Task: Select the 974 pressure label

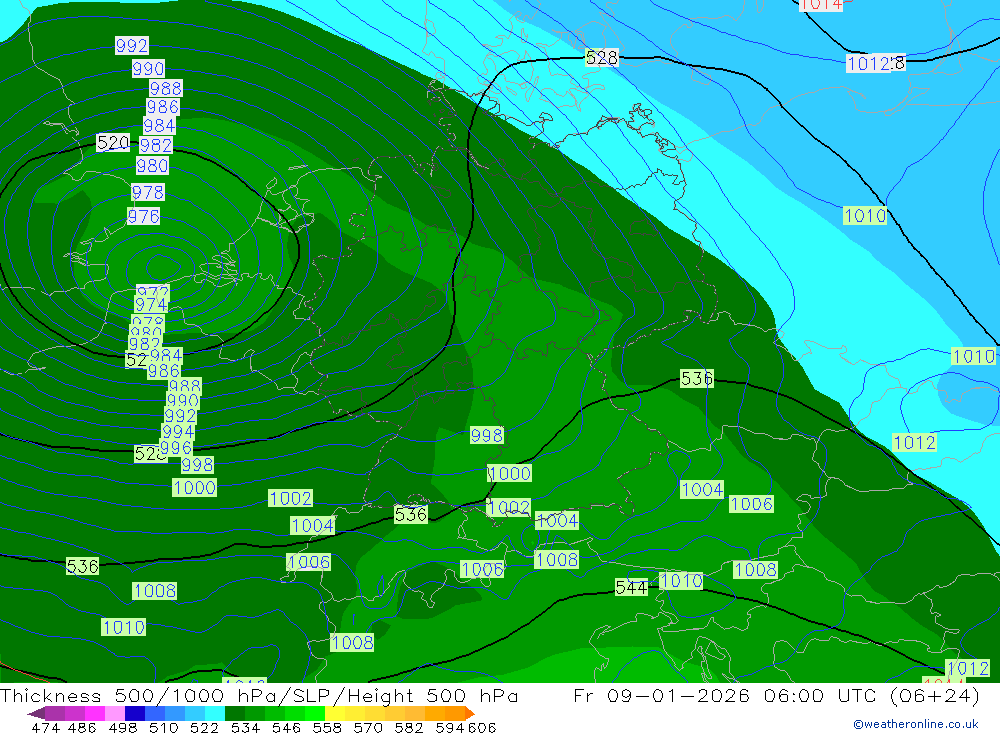Action: coord(151,305)
